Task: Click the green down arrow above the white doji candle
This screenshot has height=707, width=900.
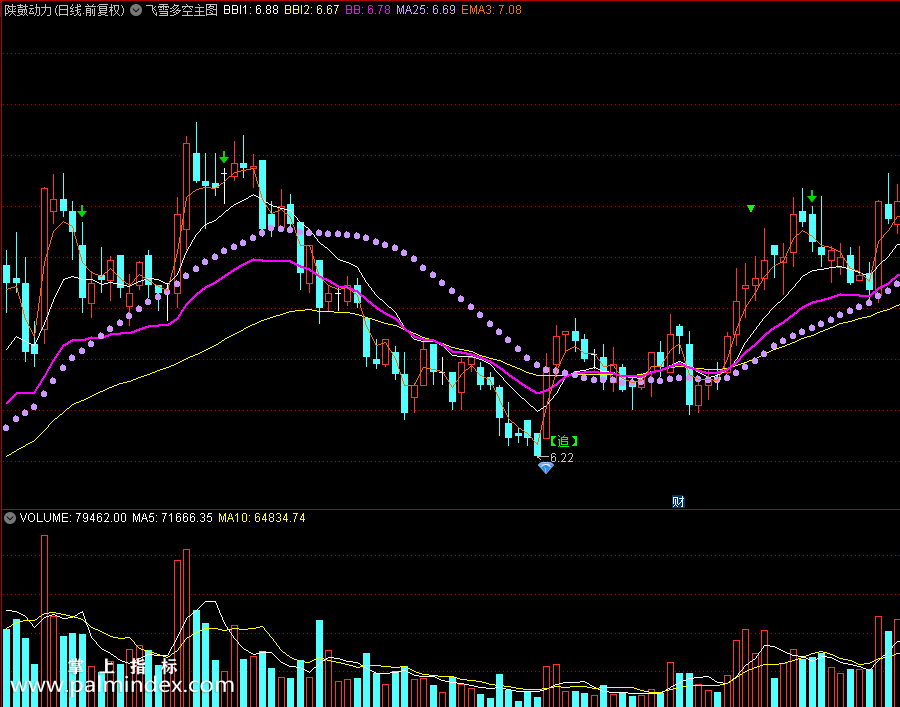Action: click(x=224, y=157)
